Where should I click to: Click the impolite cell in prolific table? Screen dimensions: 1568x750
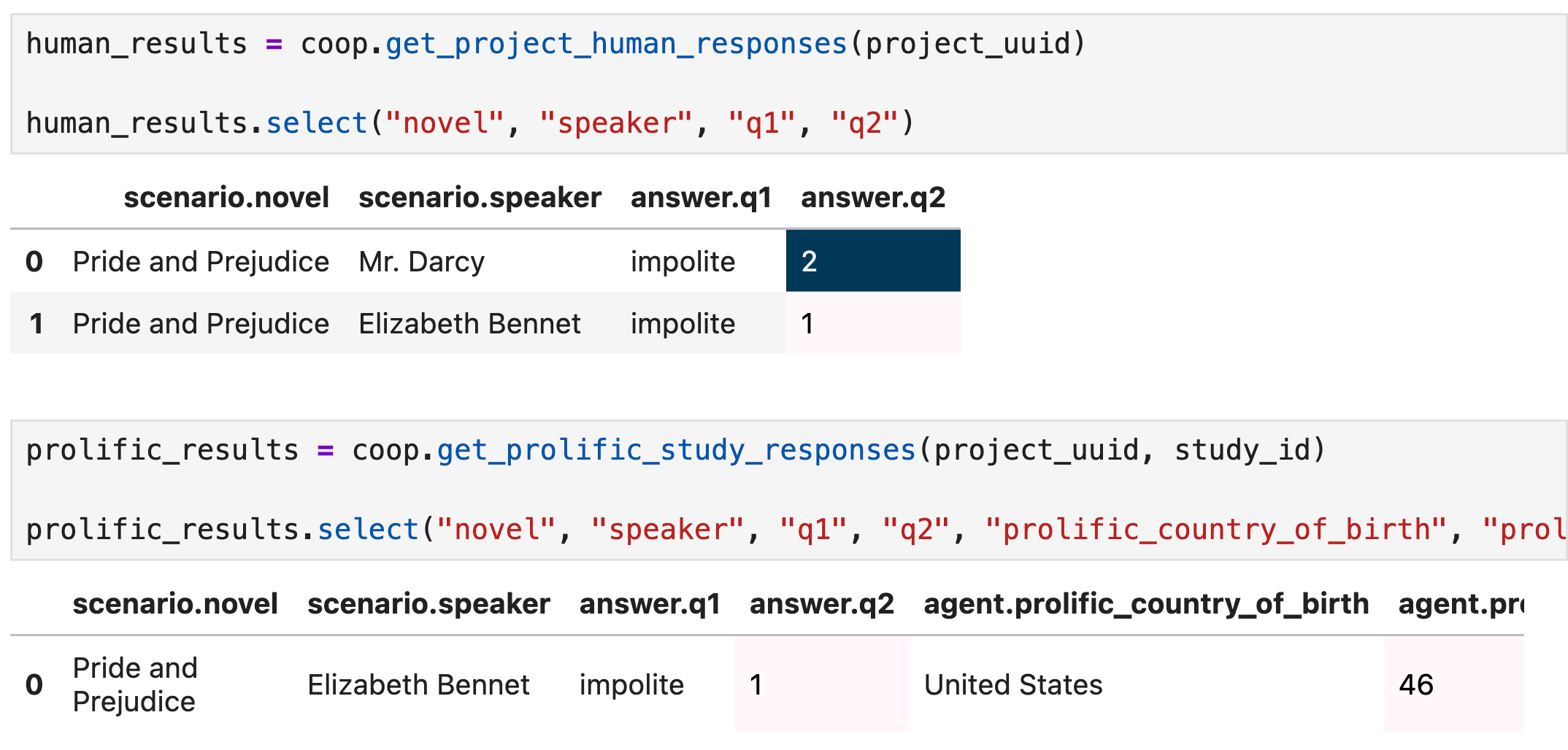(x=631, y=684)
